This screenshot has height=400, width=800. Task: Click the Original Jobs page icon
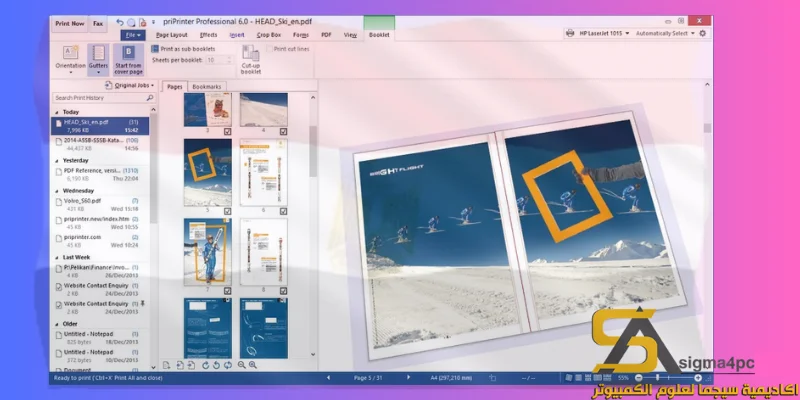pyautogui.click(x=109, y=85)
